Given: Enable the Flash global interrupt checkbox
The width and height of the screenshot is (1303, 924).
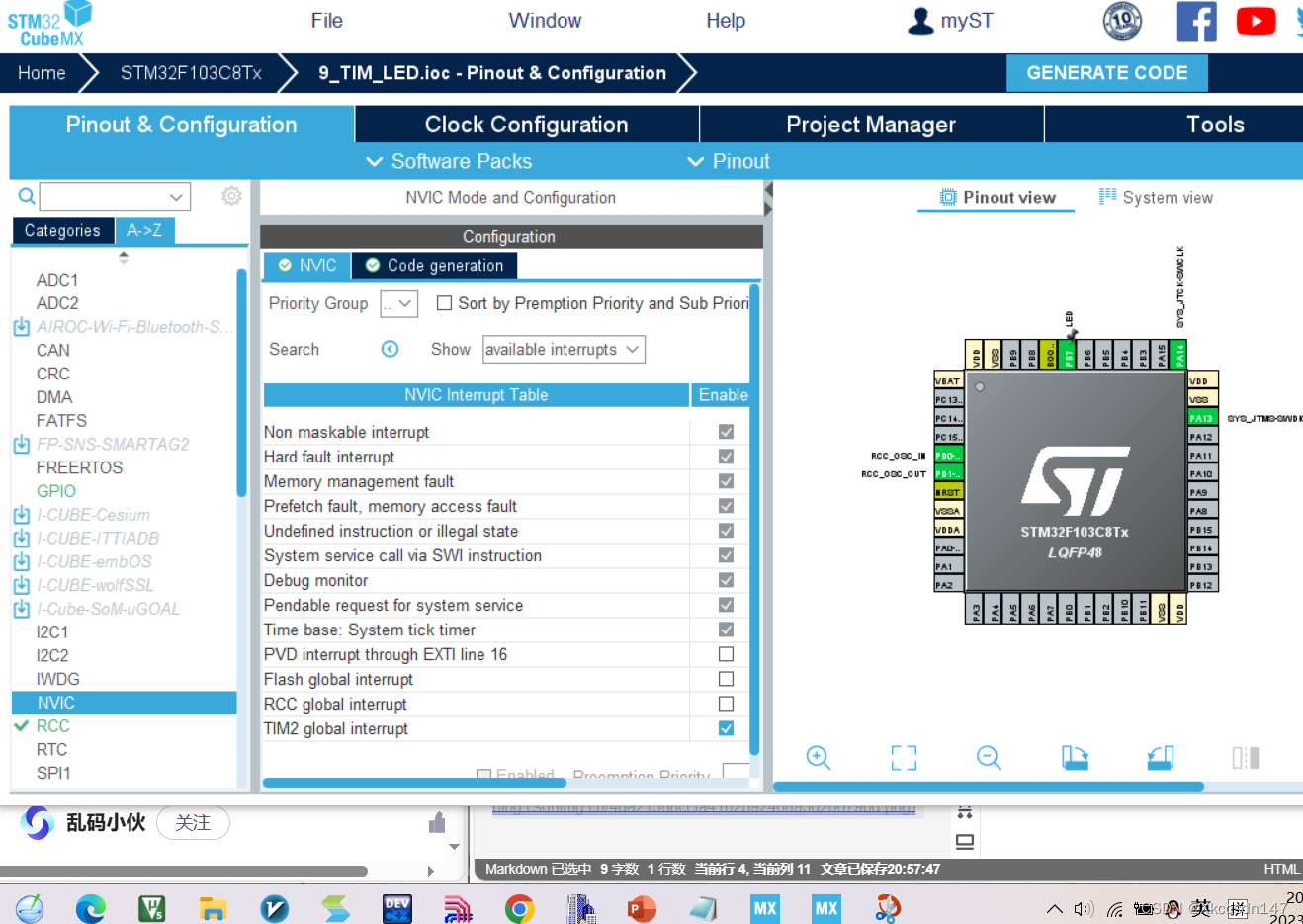Looking at the screenshot, I should (x=726, y=679).
